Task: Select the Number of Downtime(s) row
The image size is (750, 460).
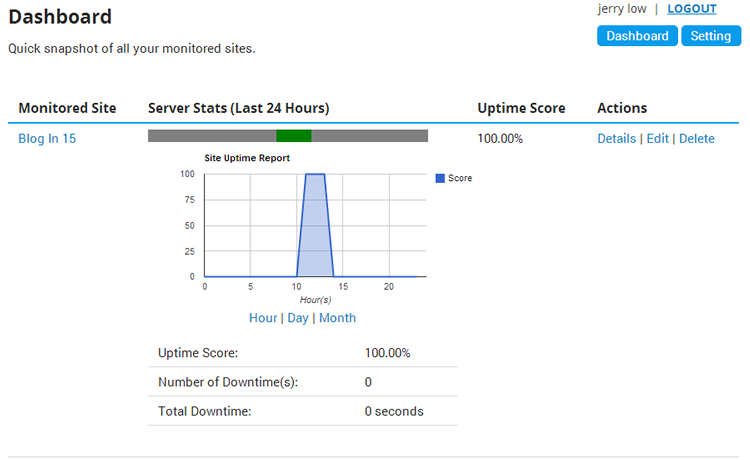Action: 302,382
